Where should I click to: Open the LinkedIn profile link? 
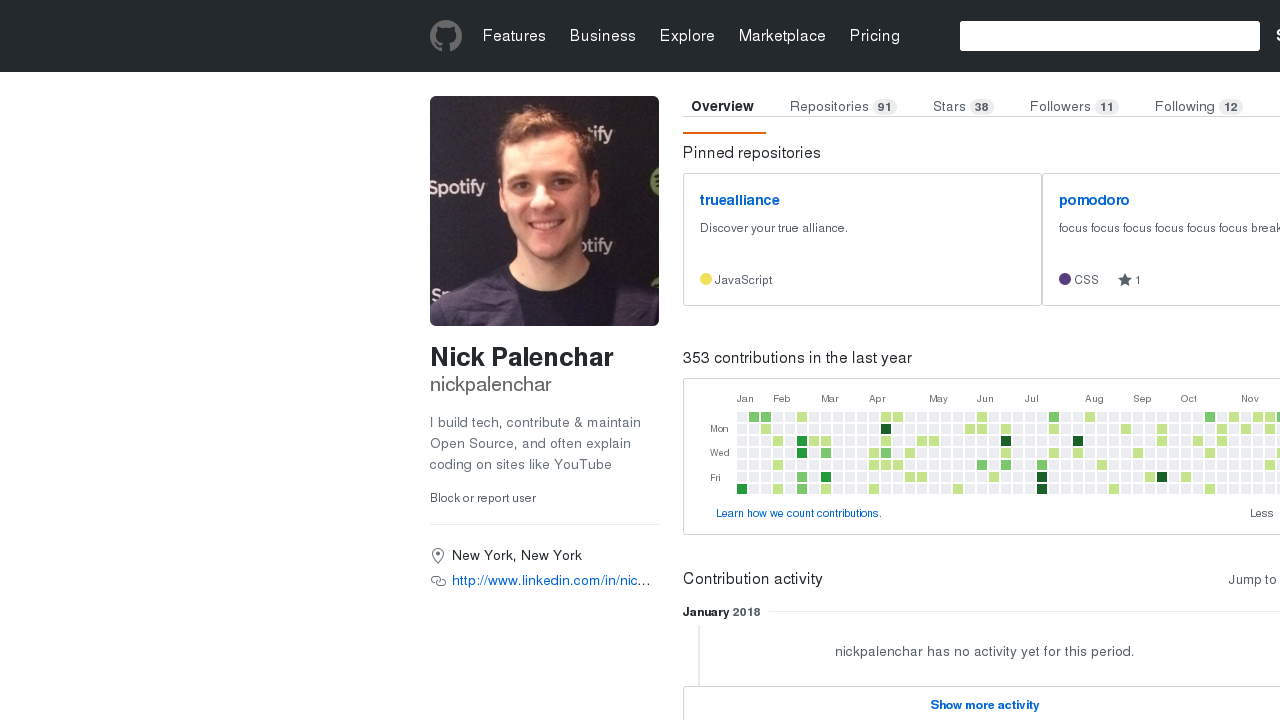point(551,581)
